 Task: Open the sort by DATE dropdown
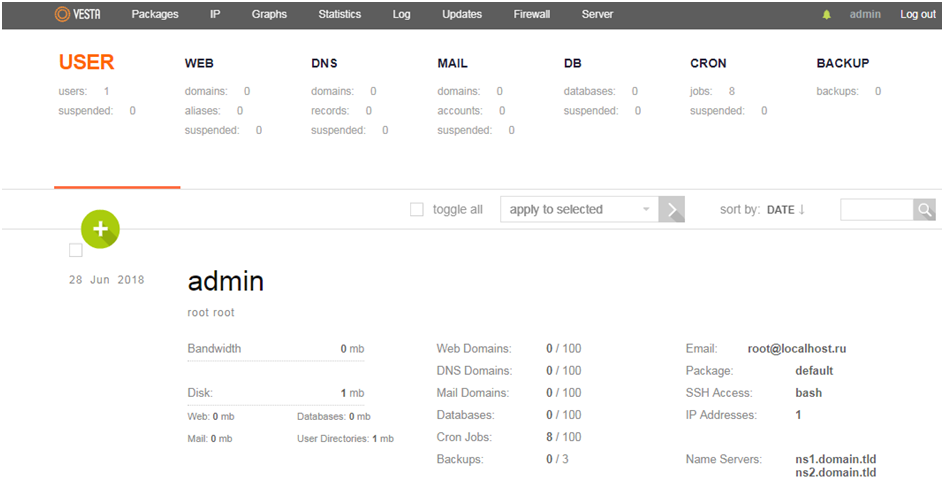point(780,210)
